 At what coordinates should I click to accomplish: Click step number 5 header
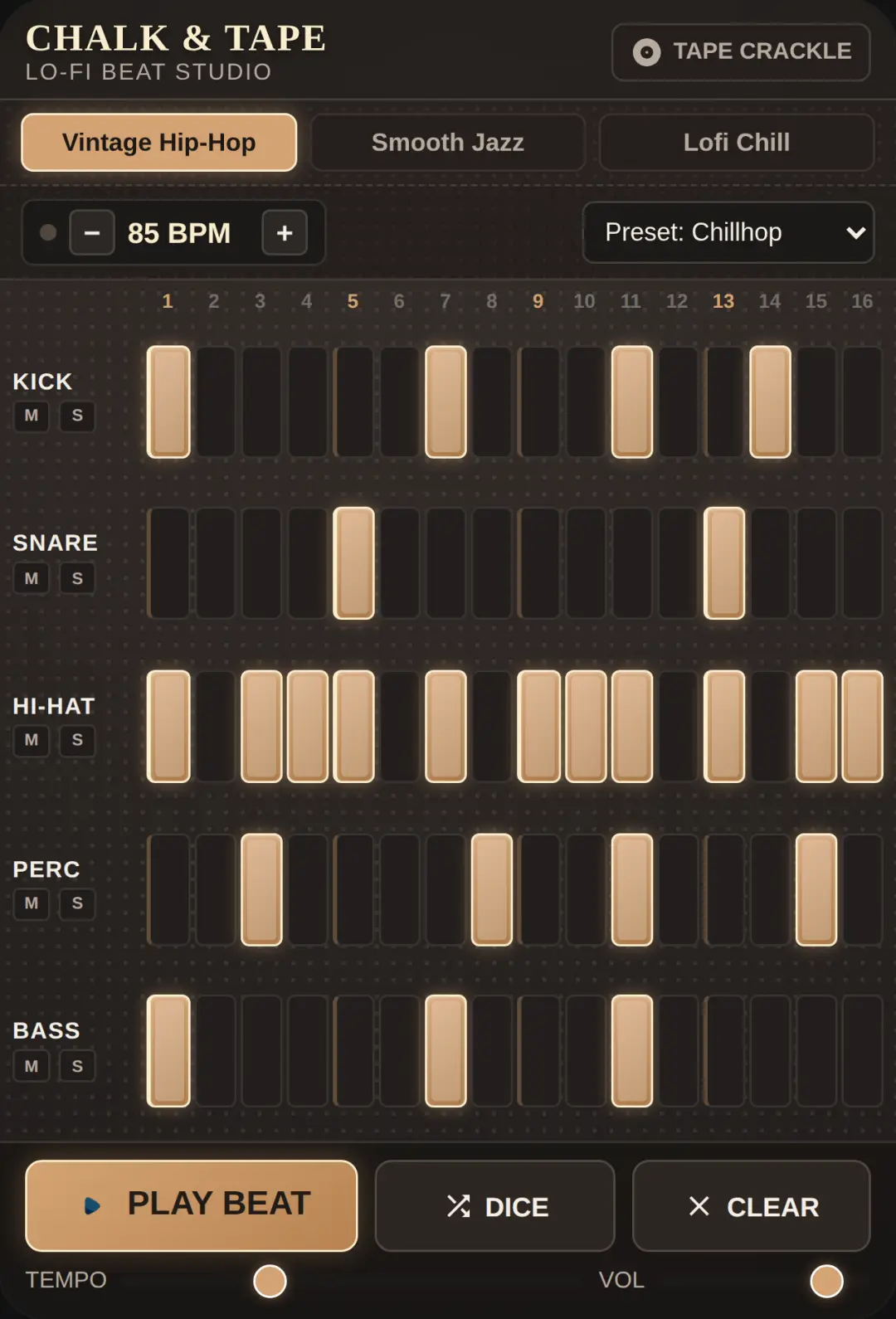353,301
